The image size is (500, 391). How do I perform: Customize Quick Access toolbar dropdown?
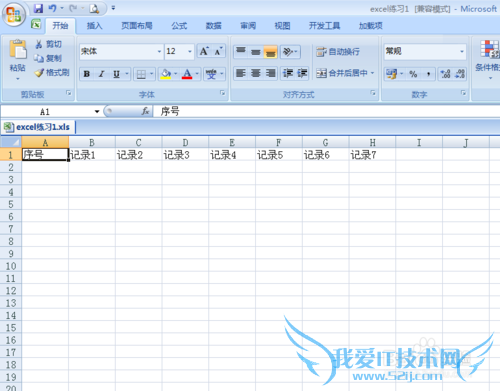(113, 8)
